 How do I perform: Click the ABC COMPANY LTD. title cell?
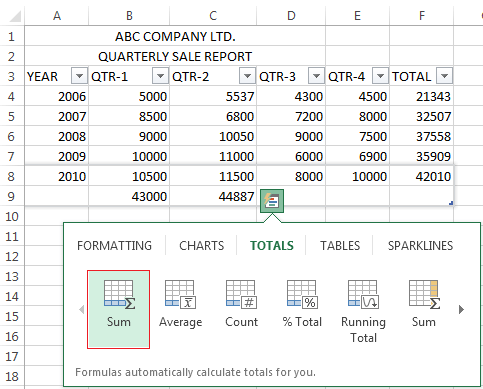pos(175,36)
